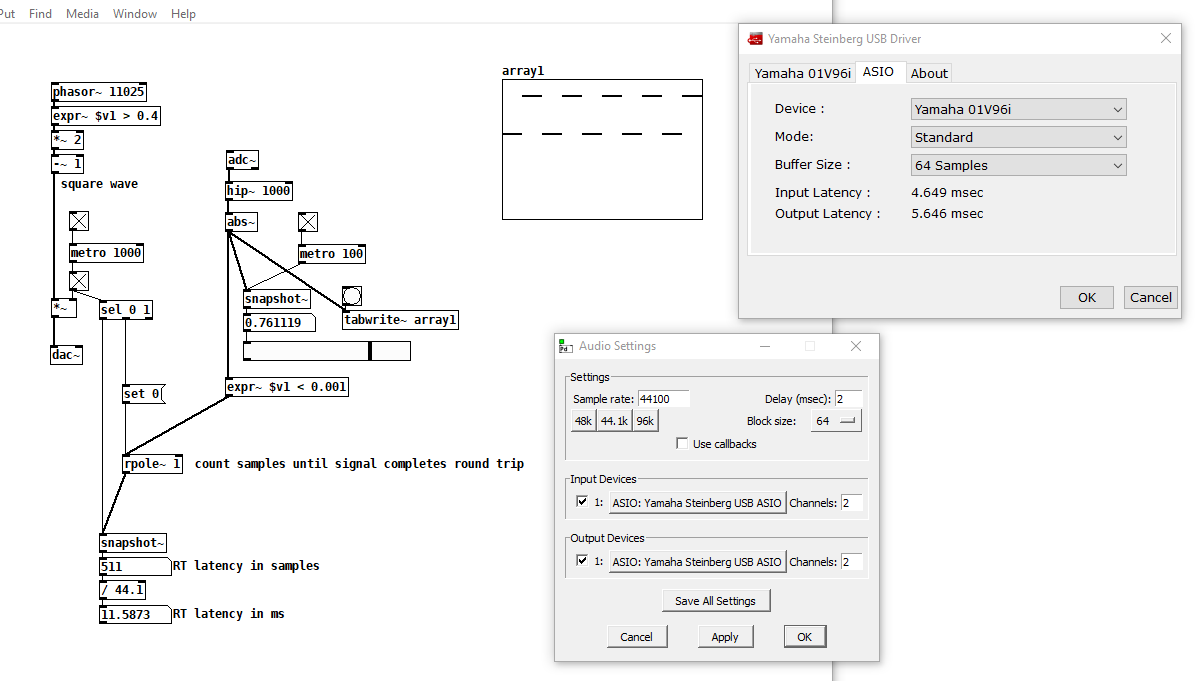1197x681 pixels.
Task: Click the bang button above tabwrite~ array1
Action: pos(352,296)
